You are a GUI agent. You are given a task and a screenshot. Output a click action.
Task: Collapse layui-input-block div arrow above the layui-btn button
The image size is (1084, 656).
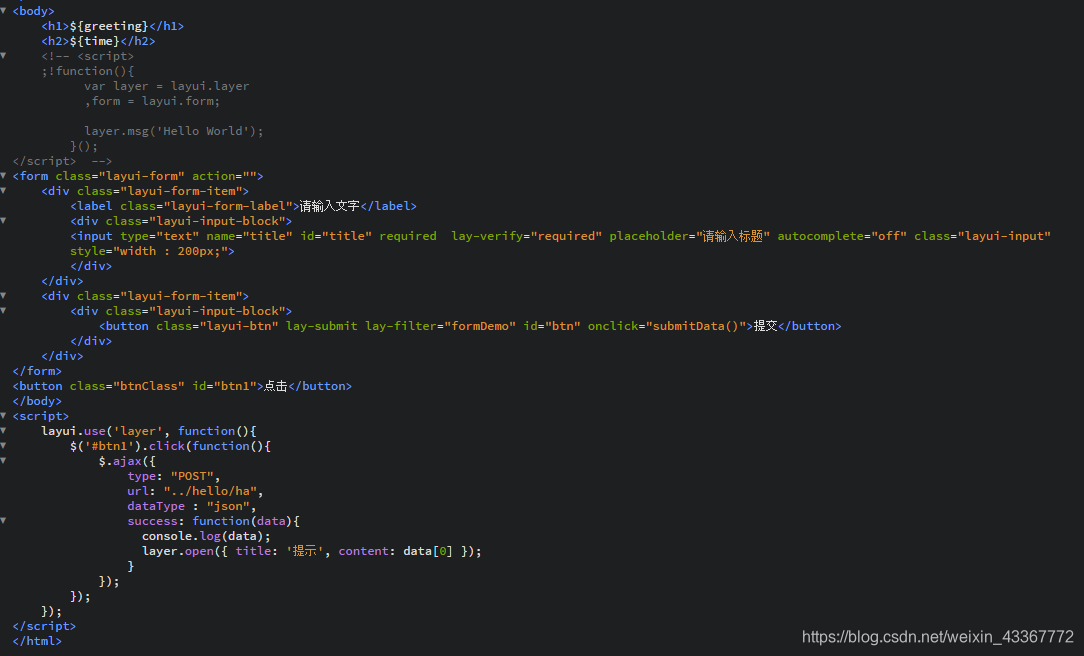click(3, 310)
